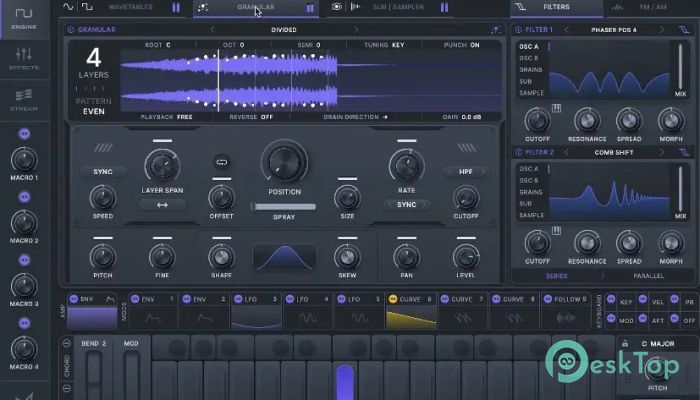700x400 pixels.
Task: Open the Engine section in sidebar
Action: pos(24,20)
